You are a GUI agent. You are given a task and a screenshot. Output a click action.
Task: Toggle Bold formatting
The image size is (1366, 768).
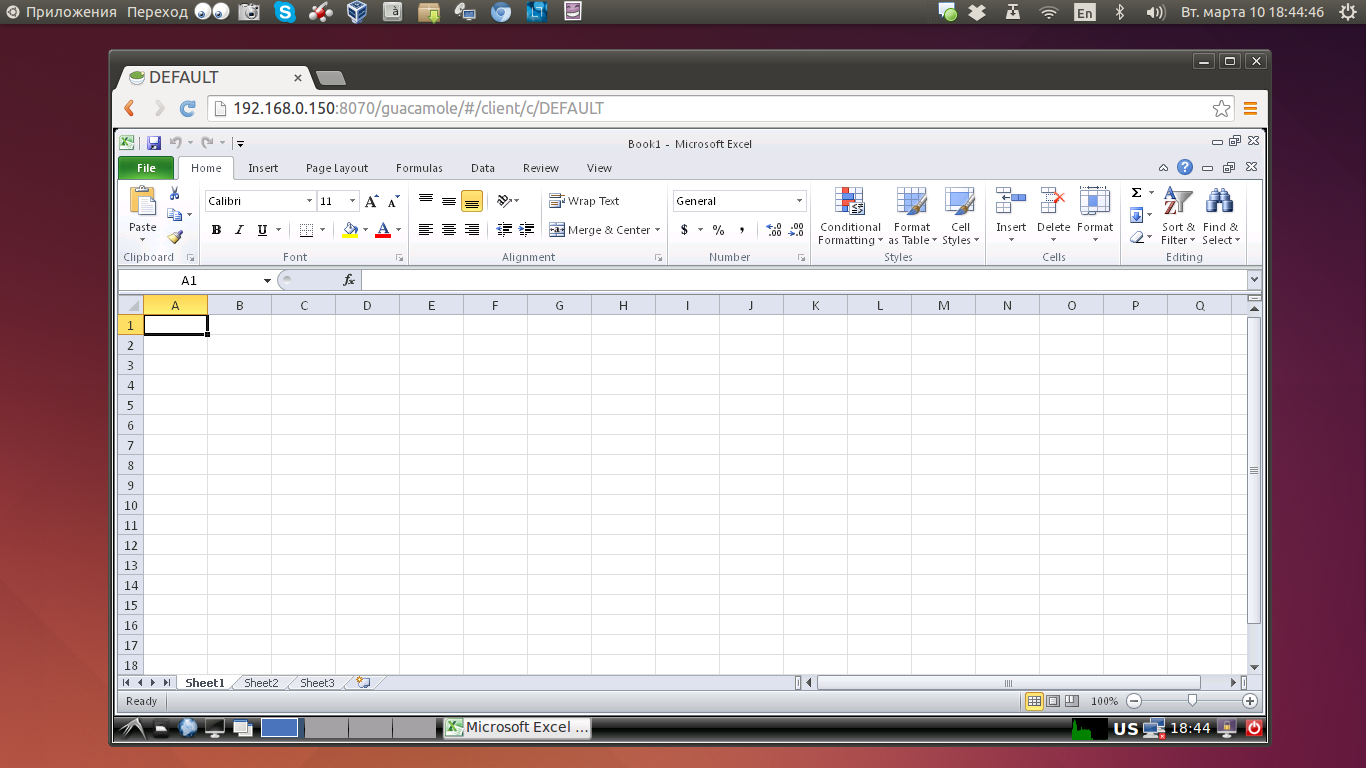[x=216, y=230]
